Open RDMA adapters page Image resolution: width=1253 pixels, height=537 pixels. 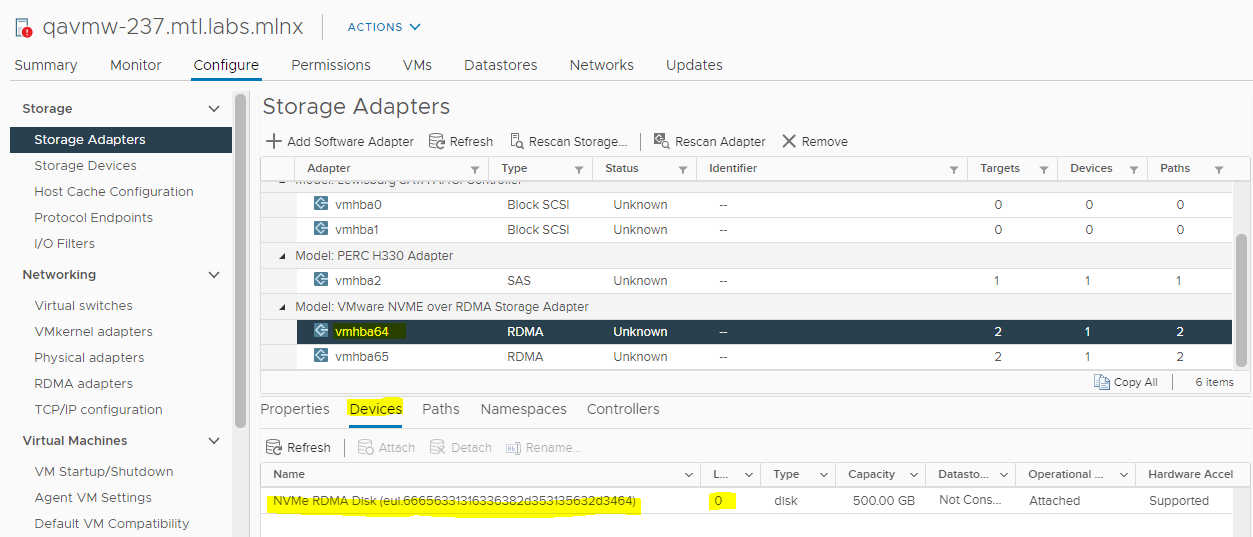pyautogui.click(x=83, y=384)
